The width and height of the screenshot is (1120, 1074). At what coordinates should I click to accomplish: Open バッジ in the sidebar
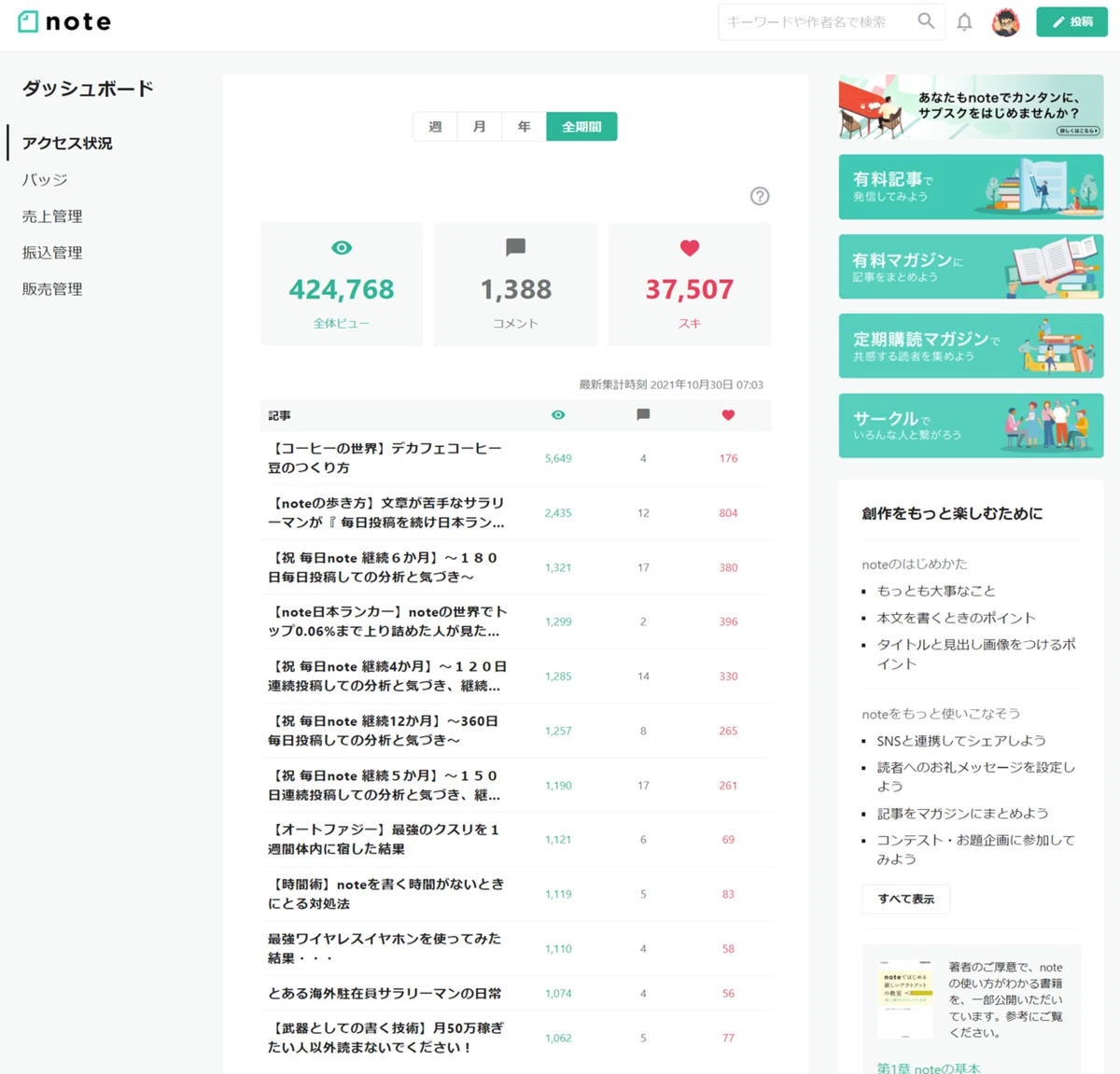pyautogui.click(x=45, y=179)
